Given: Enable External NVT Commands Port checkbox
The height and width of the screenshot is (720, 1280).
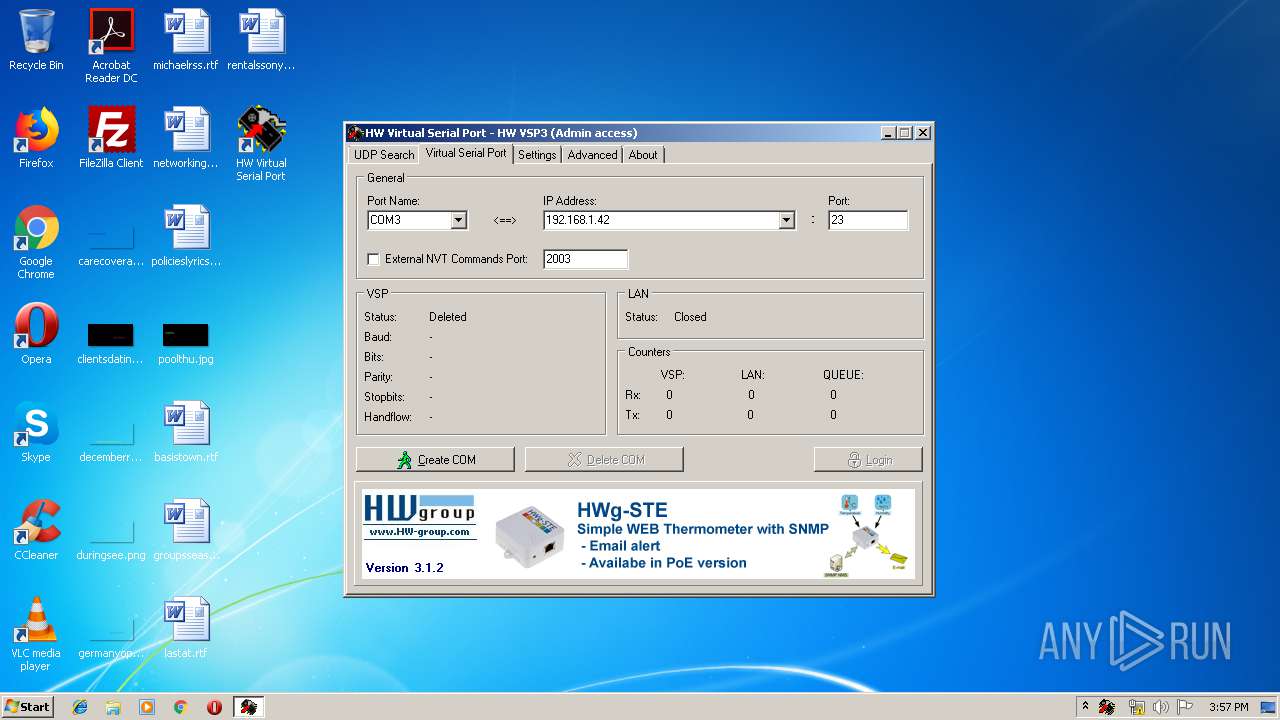Looking at the screenshot, I should [373, 259].
